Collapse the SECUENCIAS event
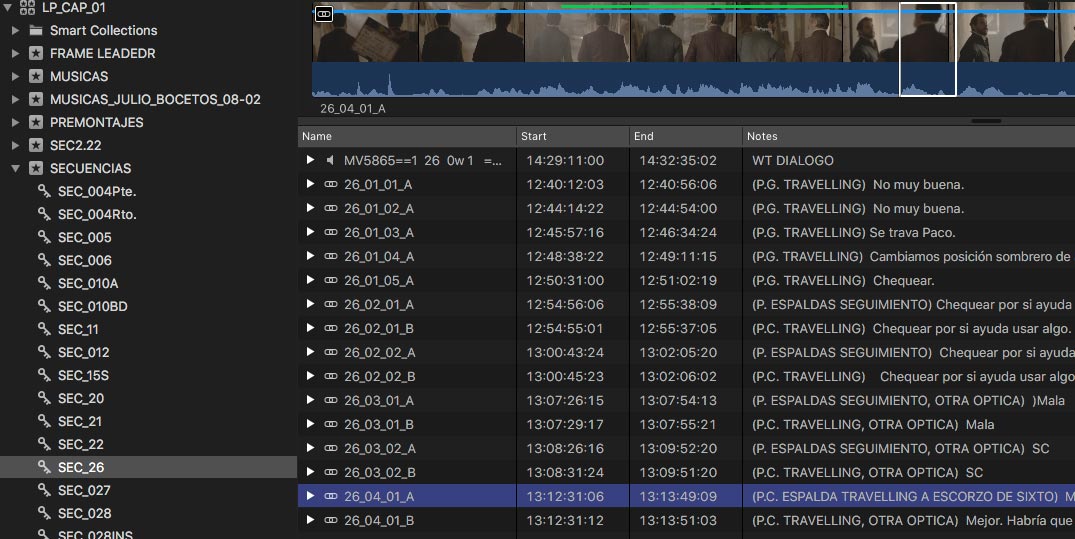This screenshot has width=1075, height=539. pyautogui.click(x=15, y=168)
